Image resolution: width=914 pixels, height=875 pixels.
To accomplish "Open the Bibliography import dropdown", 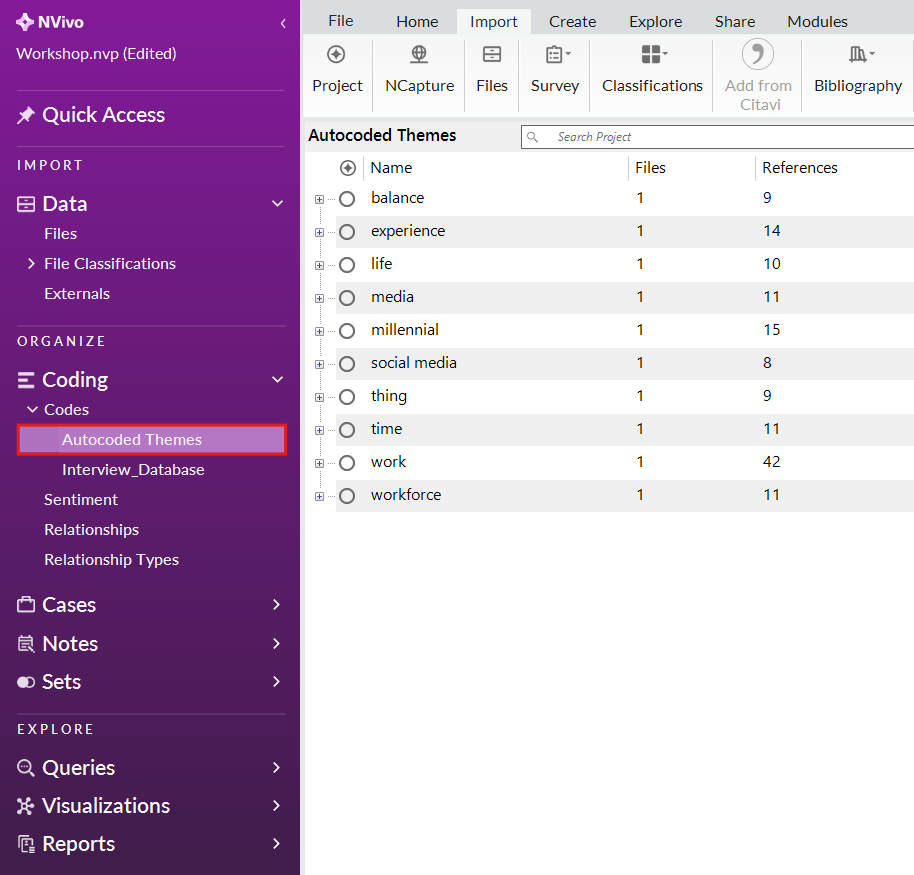I will tap(861, 54).
